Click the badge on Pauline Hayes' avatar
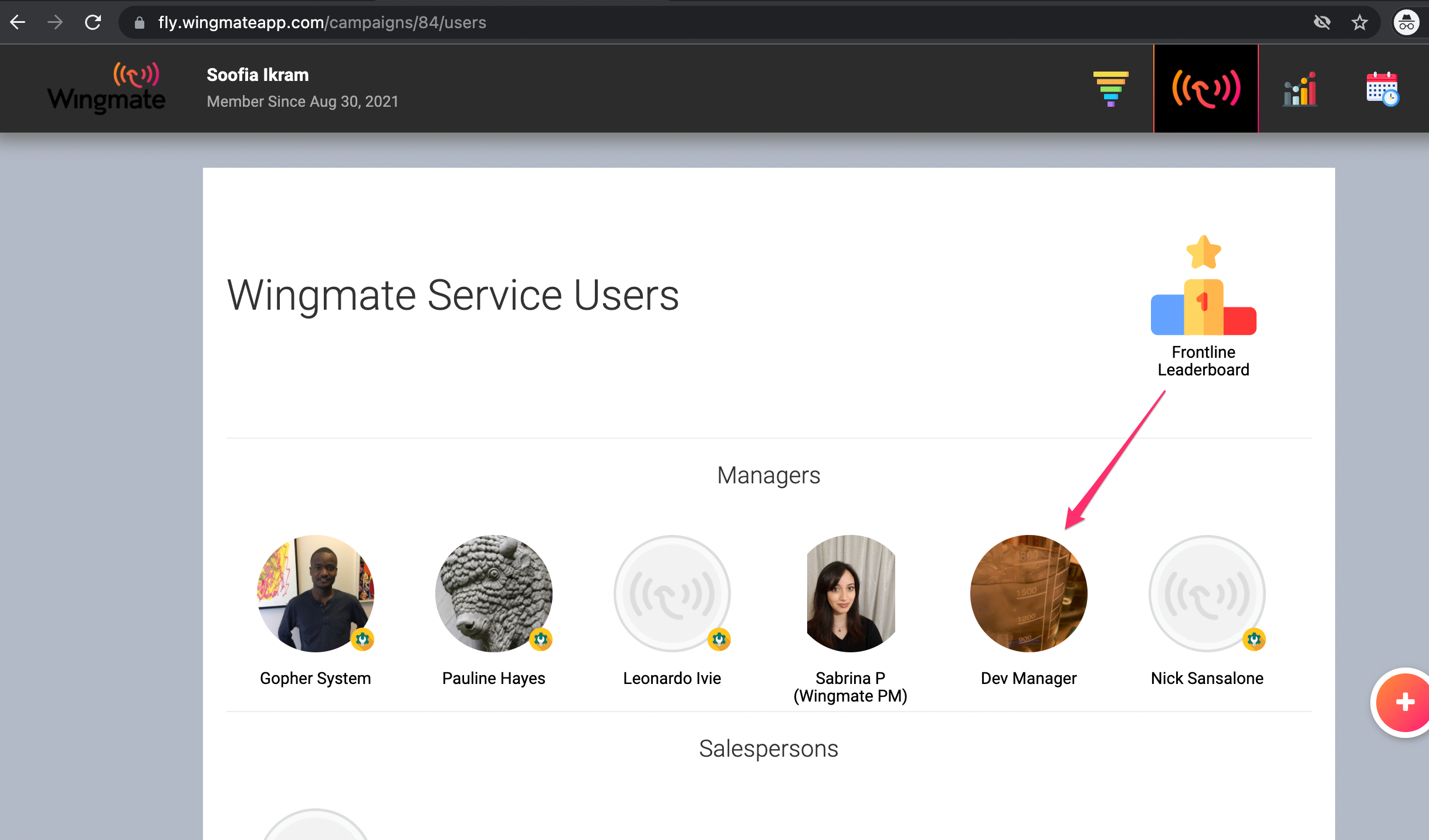Viewport: 1429px width, 840px height. (x=541, y=639)
